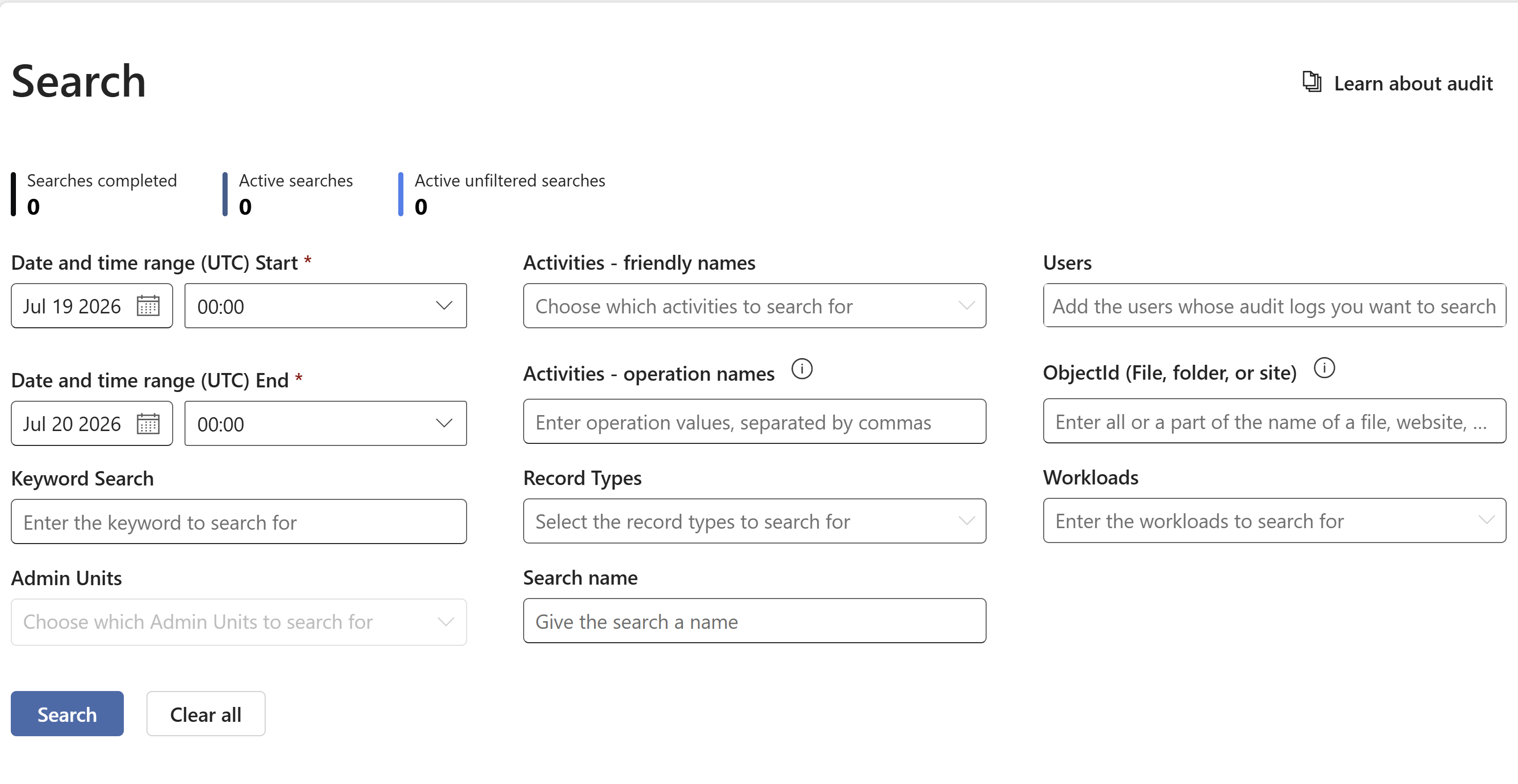Screen dimensions: 1518x784
Task: Open Activities friendly names dropdown
Action: pos(754,306)
